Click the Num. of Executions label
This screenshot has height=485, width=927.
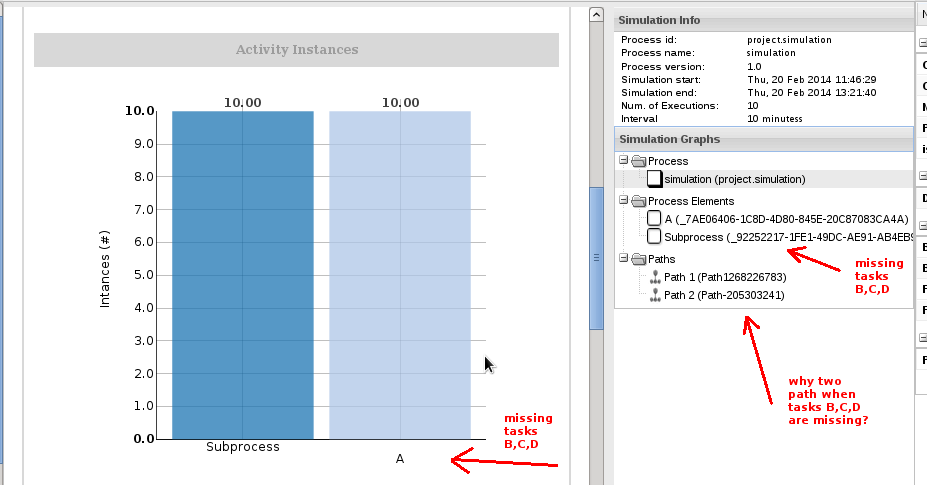pos(670,106)
